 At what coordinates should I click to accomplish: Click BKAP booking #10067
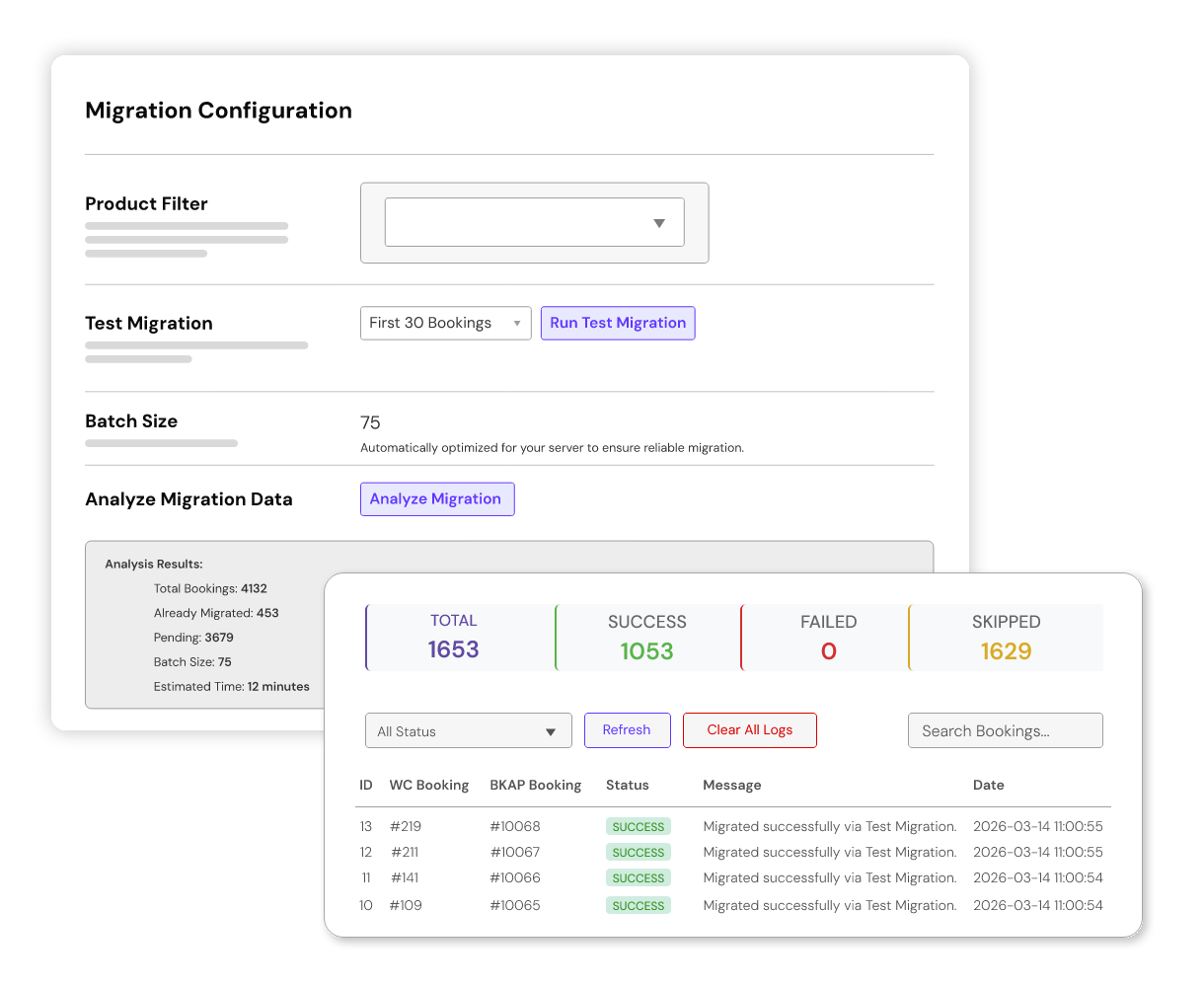(x=515, y=852)
